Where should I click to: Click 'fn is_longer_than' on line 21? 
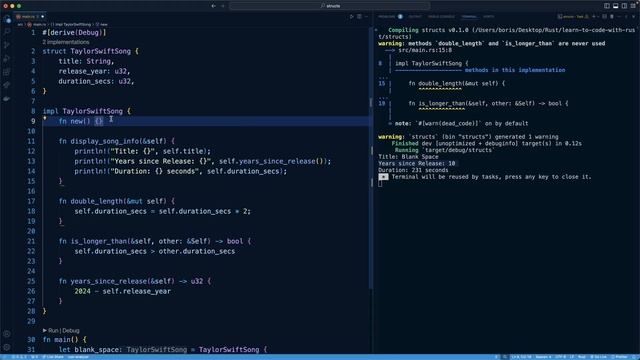click(93, 241)
